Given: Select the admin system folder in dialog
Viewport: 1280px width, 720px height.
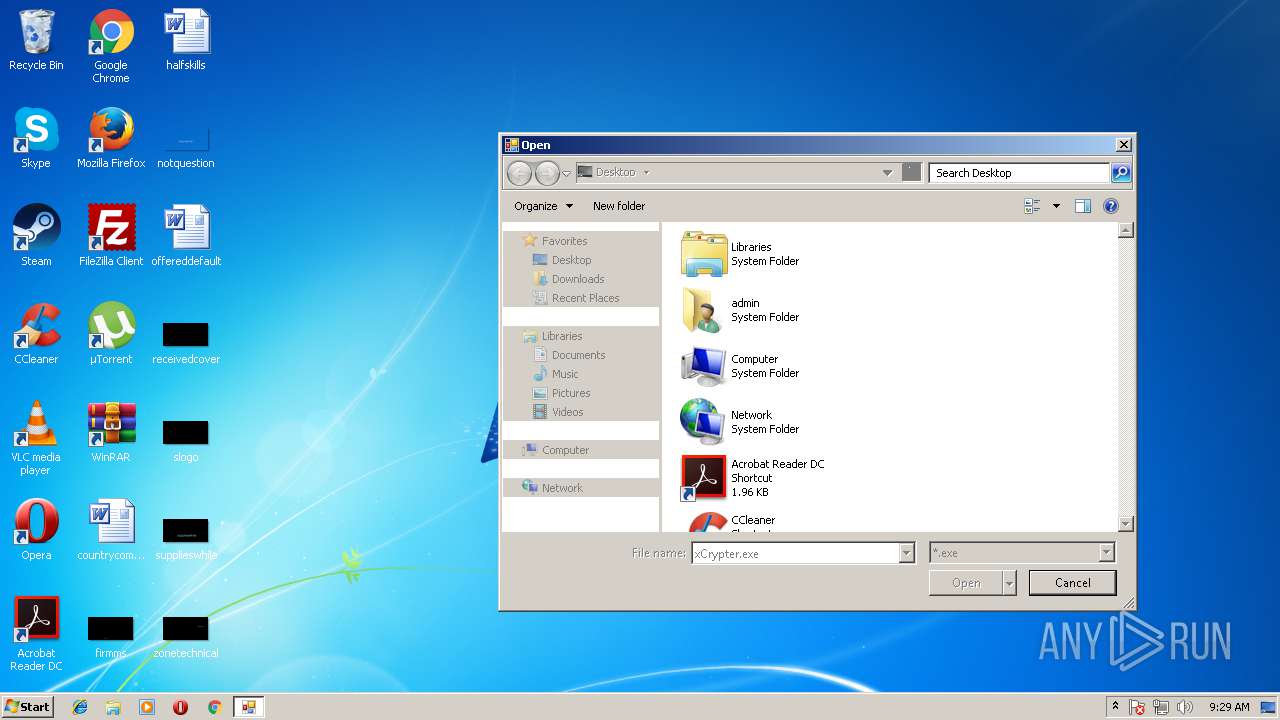Looking at the screenshot, I should (740, 310).
